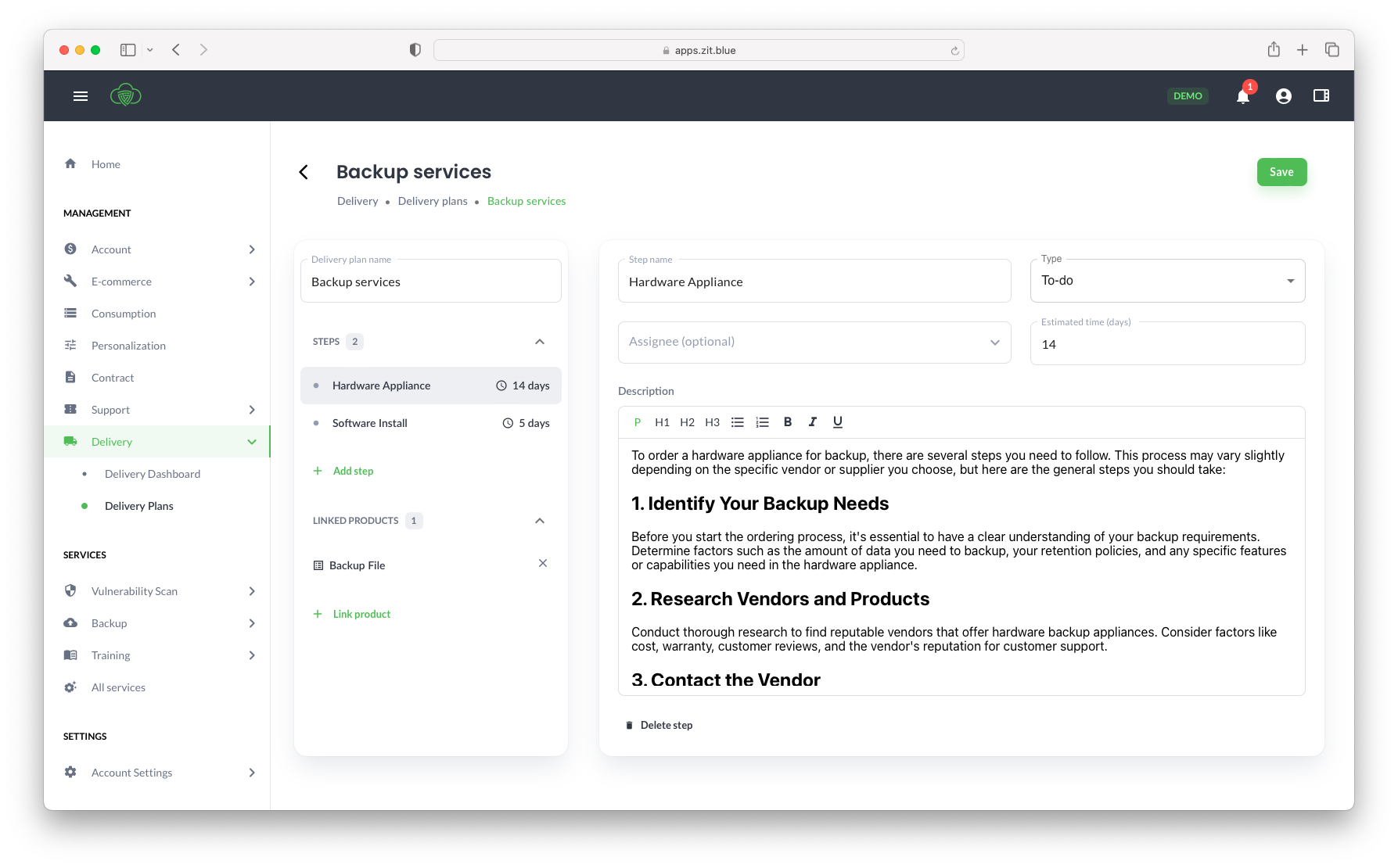
Task: Open the Type dropdown showing To-do
Action: (1167, 281)
